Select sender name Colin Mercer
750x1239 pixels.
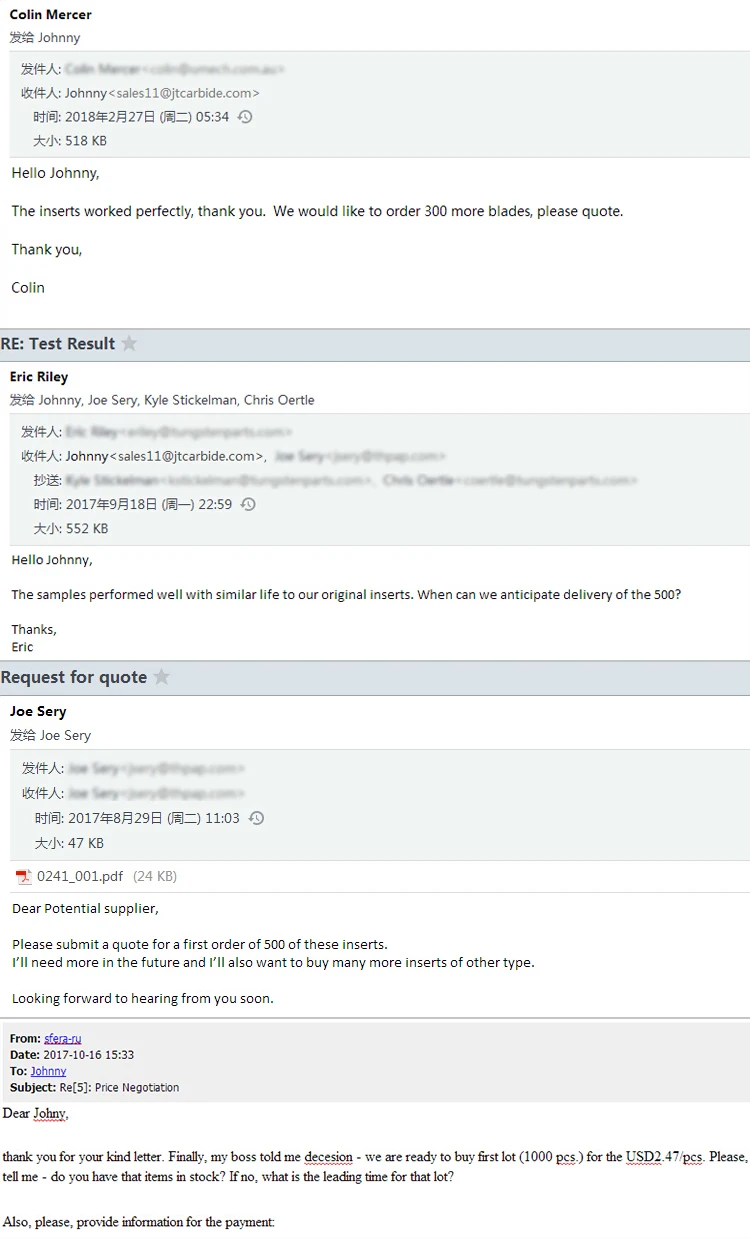coord(50,15)
